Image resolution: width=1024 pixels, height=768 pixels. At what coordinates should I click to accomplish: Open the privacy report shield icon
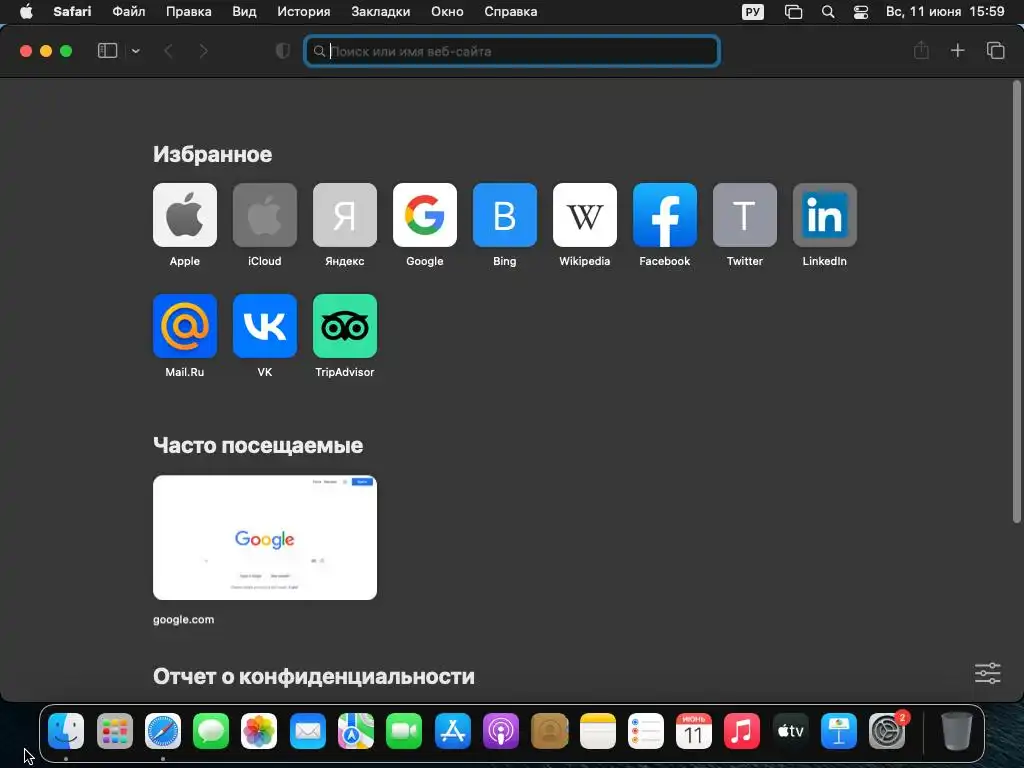(283, 51)
